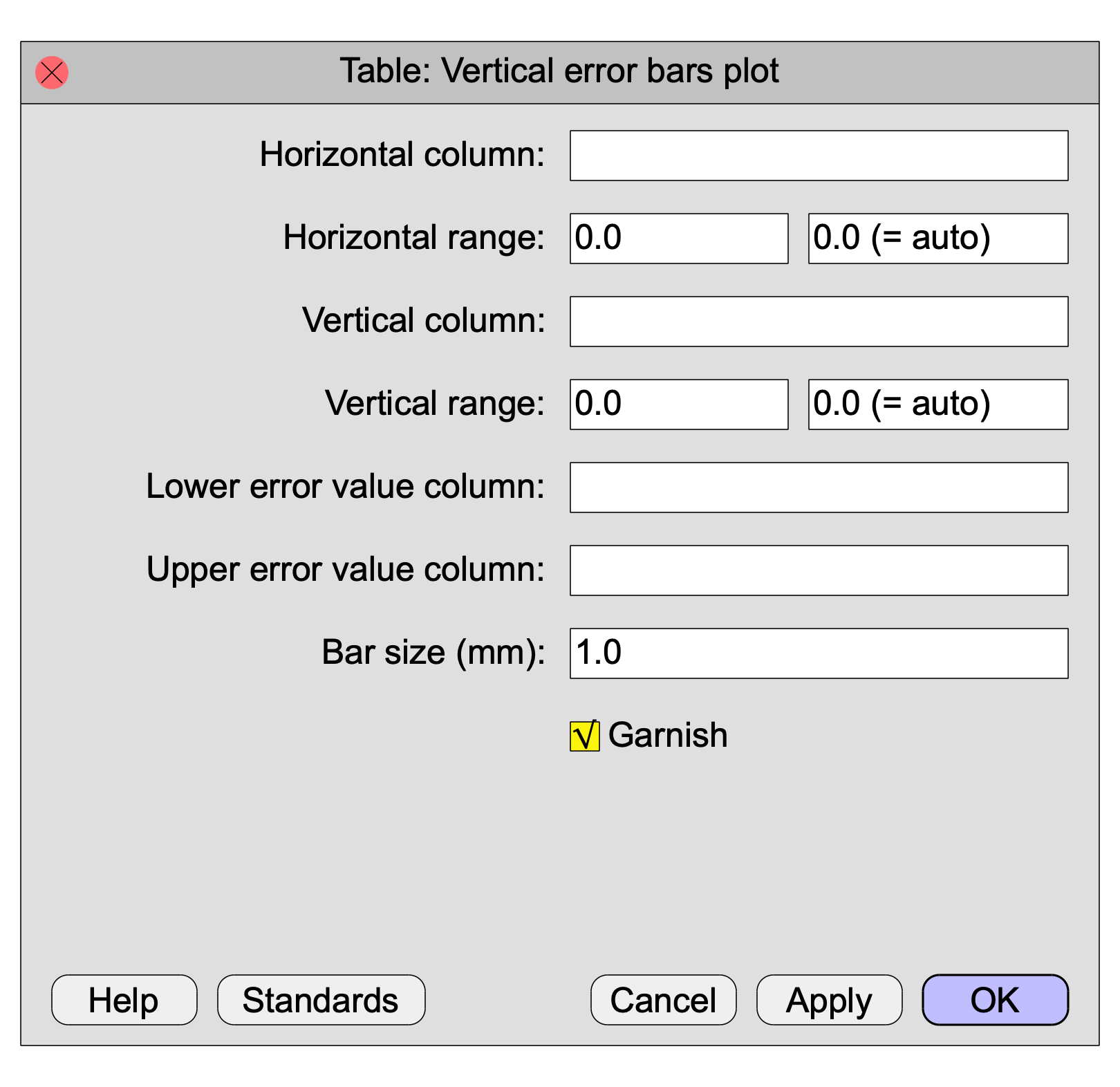
Task: Focus the Bar size (mm) field
Action: [x=819, y=653]
